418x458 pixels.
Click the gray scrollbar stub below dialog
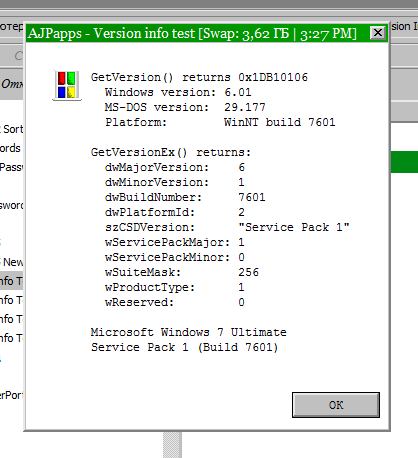(x=172, y=445)
